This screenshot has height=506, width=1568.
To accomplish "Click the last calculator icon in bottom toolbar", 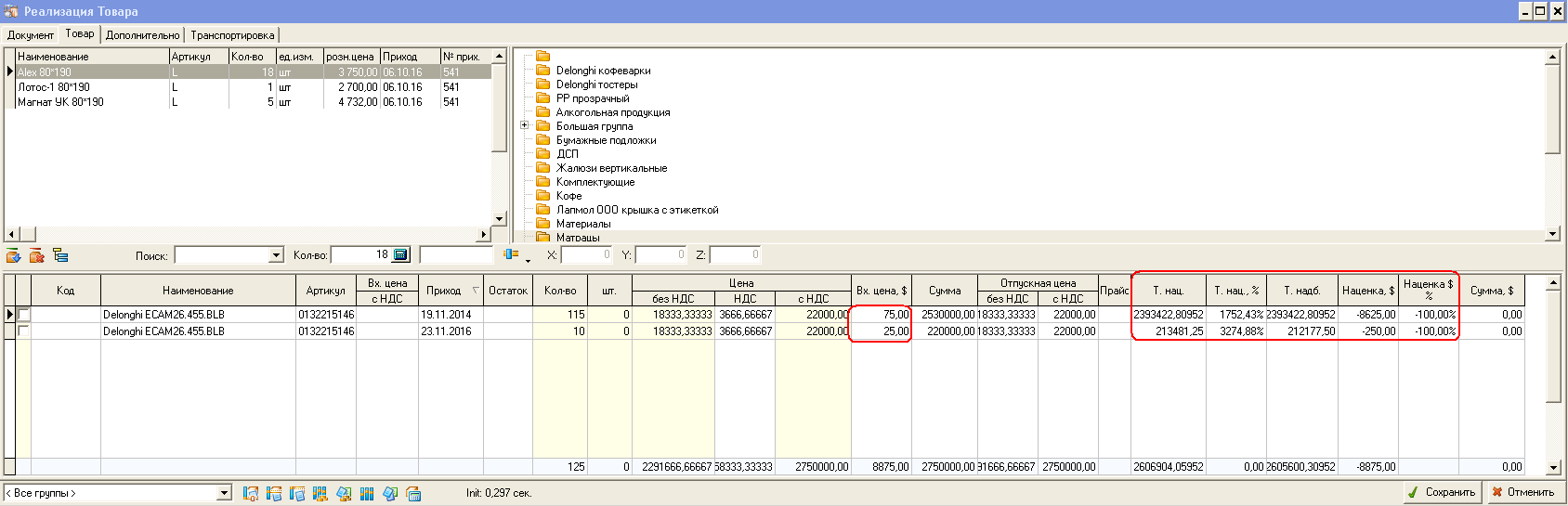I will pos(413,493).
